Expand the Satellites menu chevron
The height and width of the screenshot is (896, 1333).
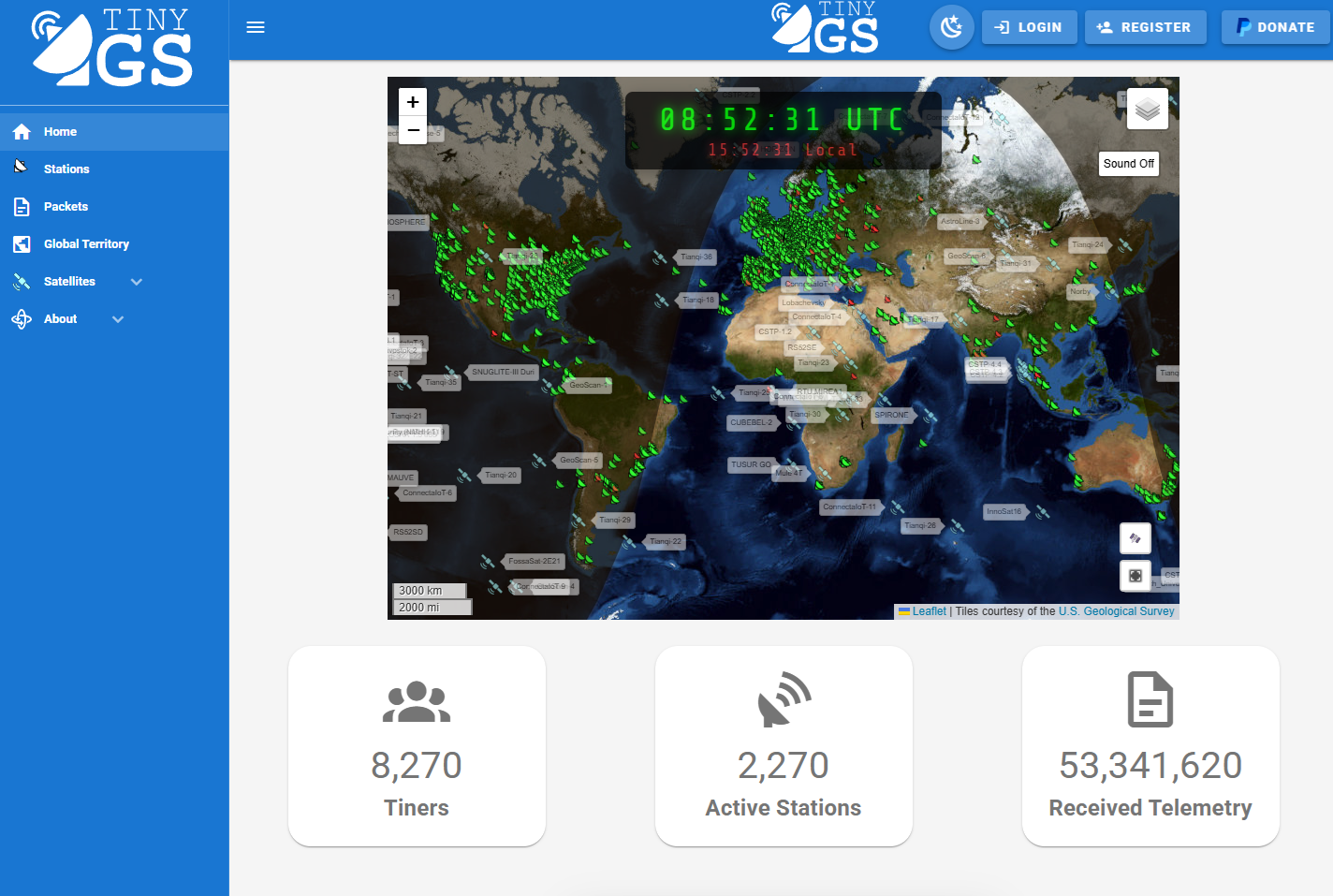[137, 281]
